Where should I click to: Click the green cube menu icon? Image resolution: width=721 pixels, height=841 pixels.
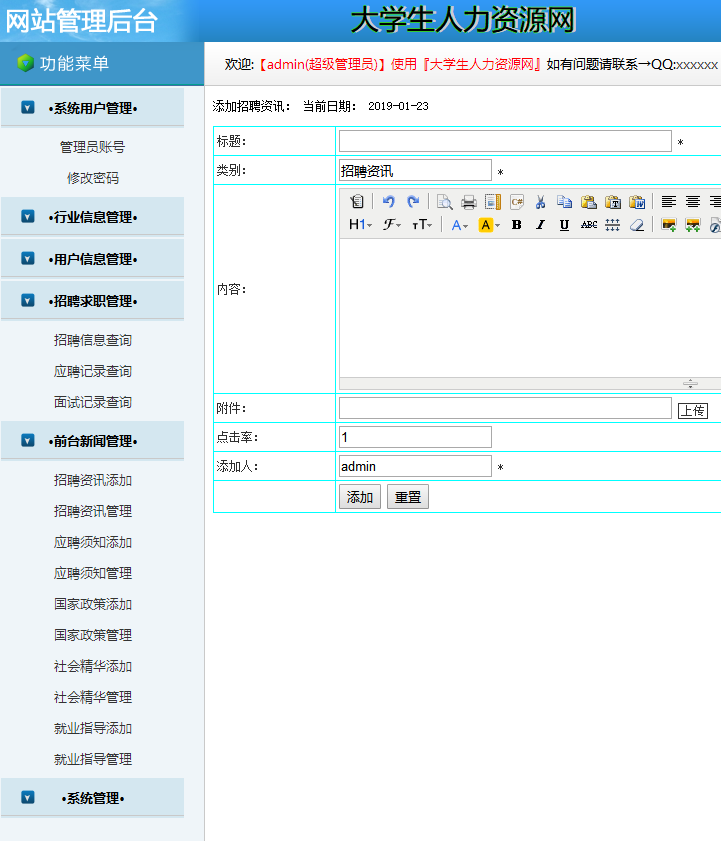[25, 63]
